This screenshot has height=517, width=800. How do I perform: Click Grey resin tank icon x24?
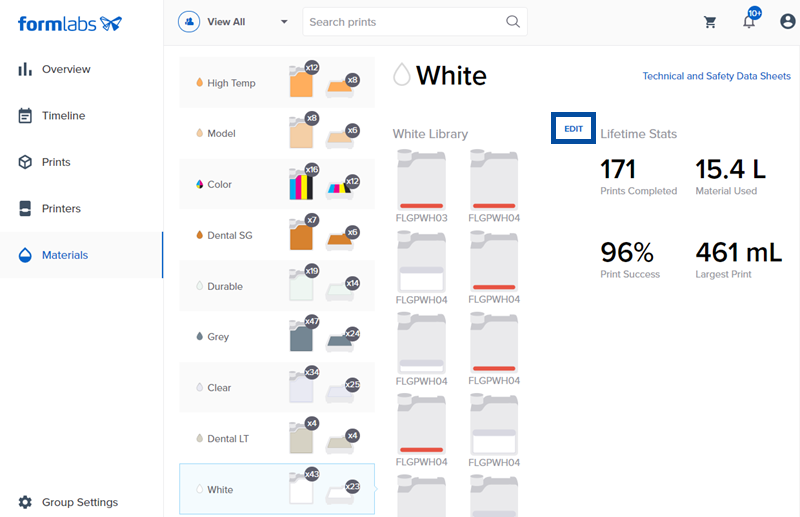tap(340, 341)
